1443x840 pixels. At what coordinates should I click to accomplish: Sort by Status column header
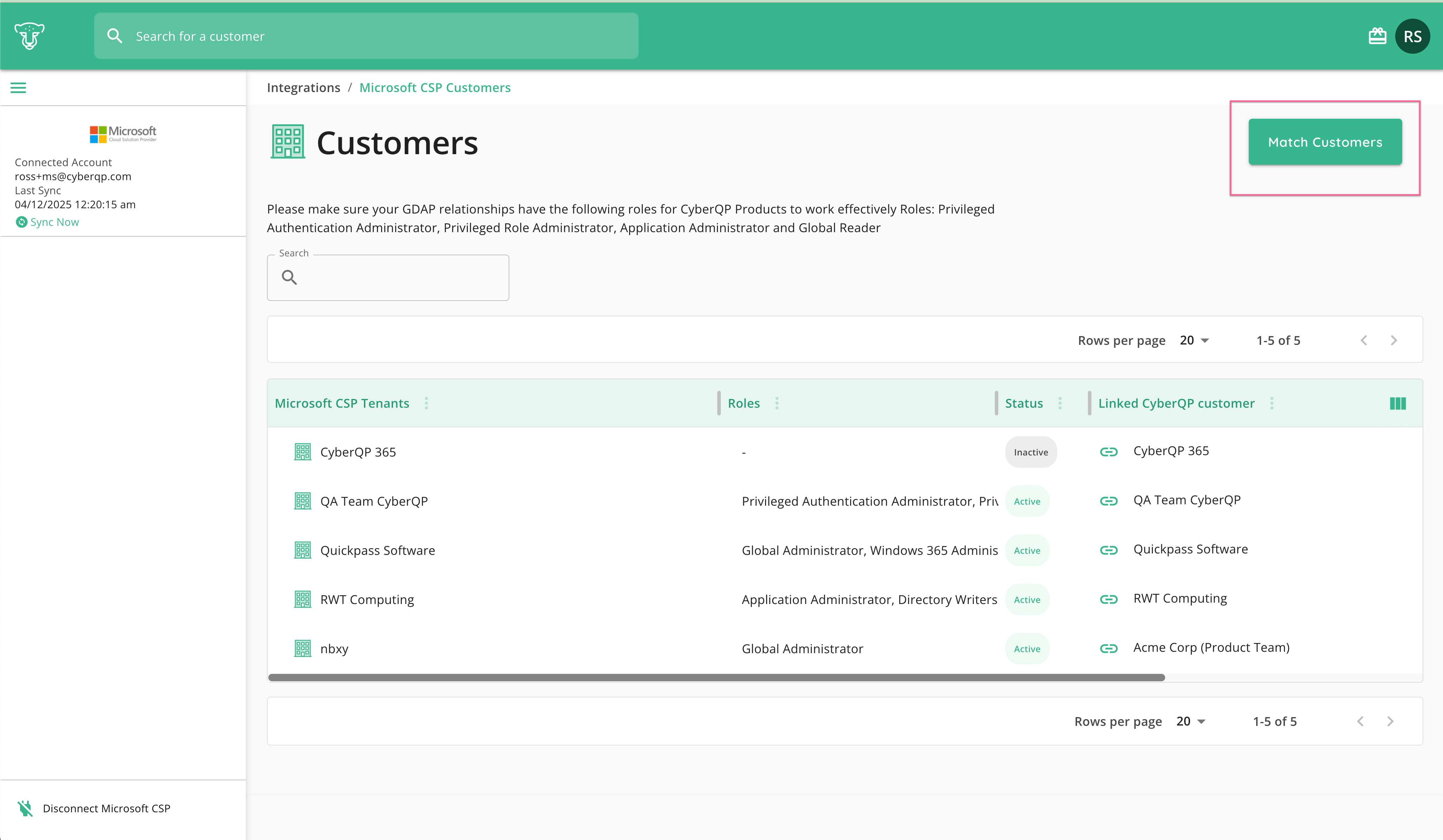tap(1024, 403)
